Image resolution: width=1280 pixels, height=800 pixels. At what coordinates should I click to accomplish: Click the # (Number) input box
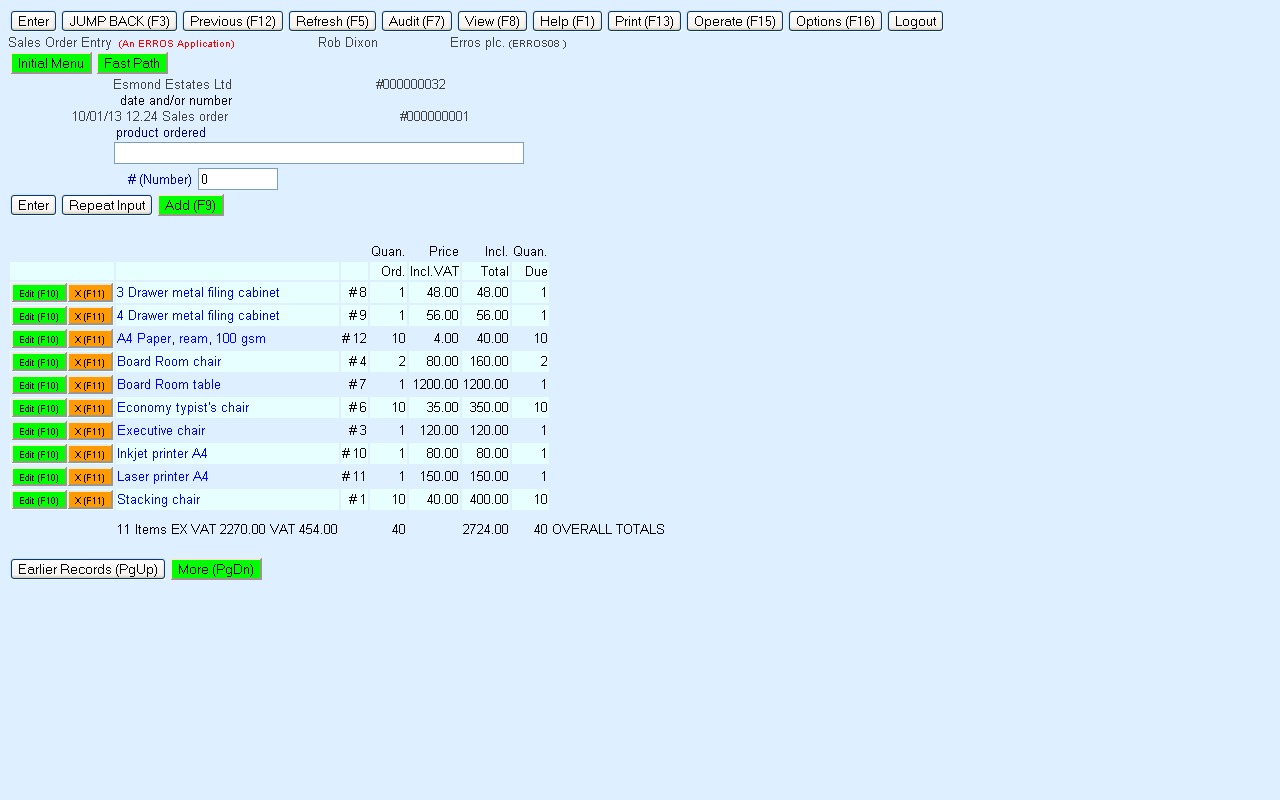(x=237, y=179)
